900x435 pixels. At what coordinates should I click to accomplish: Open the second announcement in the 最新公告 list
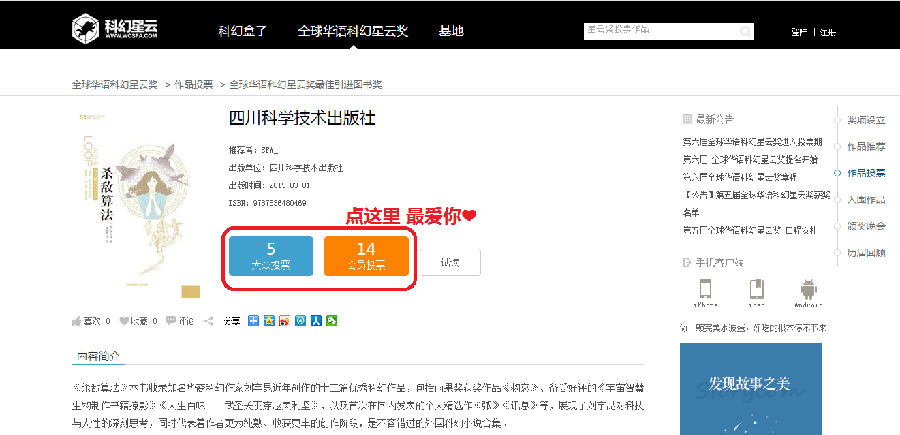point(750,159)
